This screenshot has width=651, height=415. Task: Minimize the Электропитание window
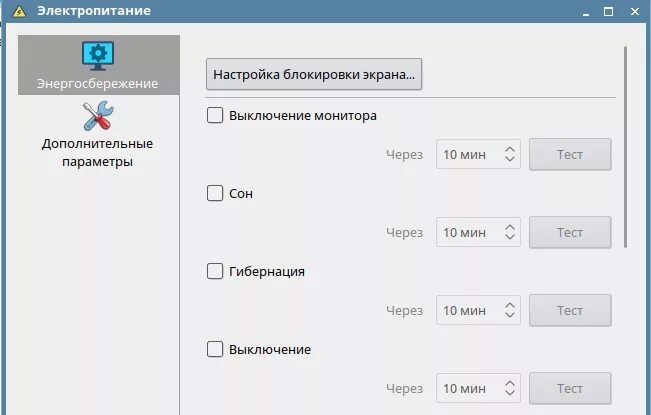584,11
